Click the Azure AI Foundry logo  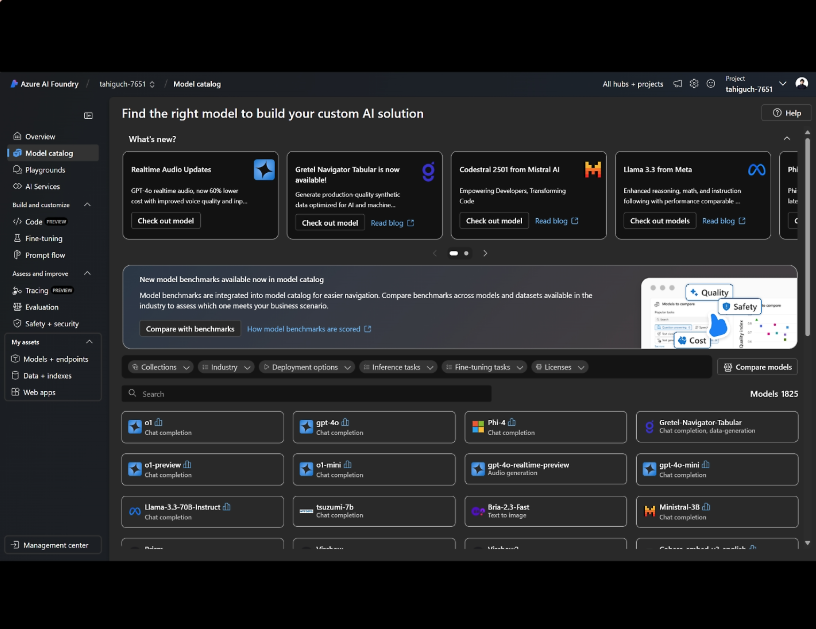coord(14,84)
